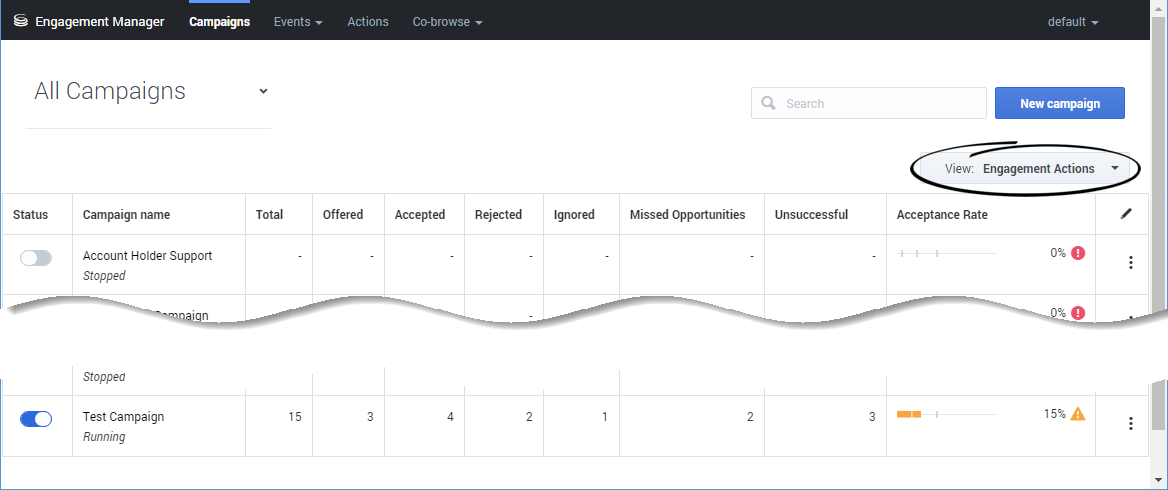The image size is (1168, 490).
Task: Click the New campaign button
Action: [x=1059, y=103]
